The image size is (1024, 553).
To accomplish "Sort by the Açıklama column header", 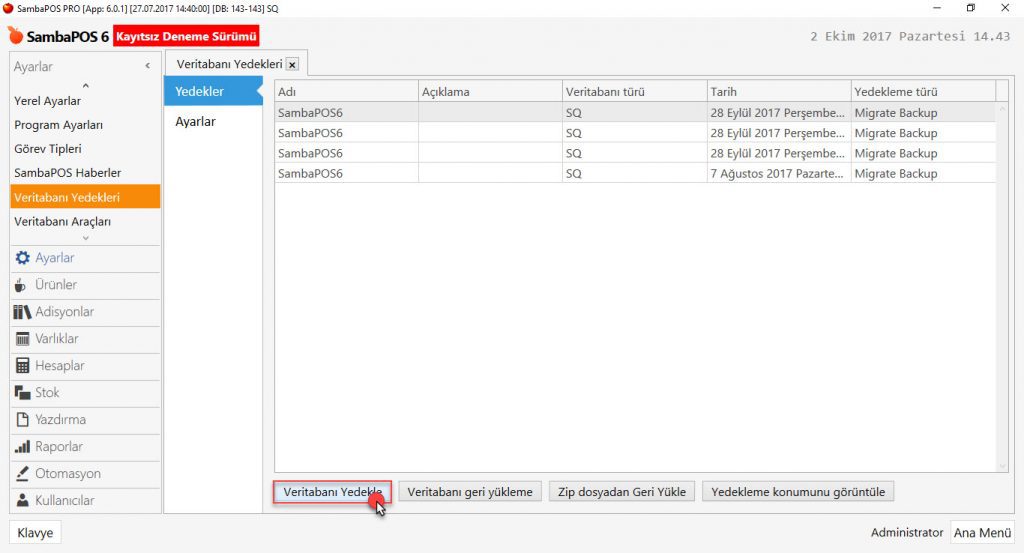I will (x=490, y=91).
